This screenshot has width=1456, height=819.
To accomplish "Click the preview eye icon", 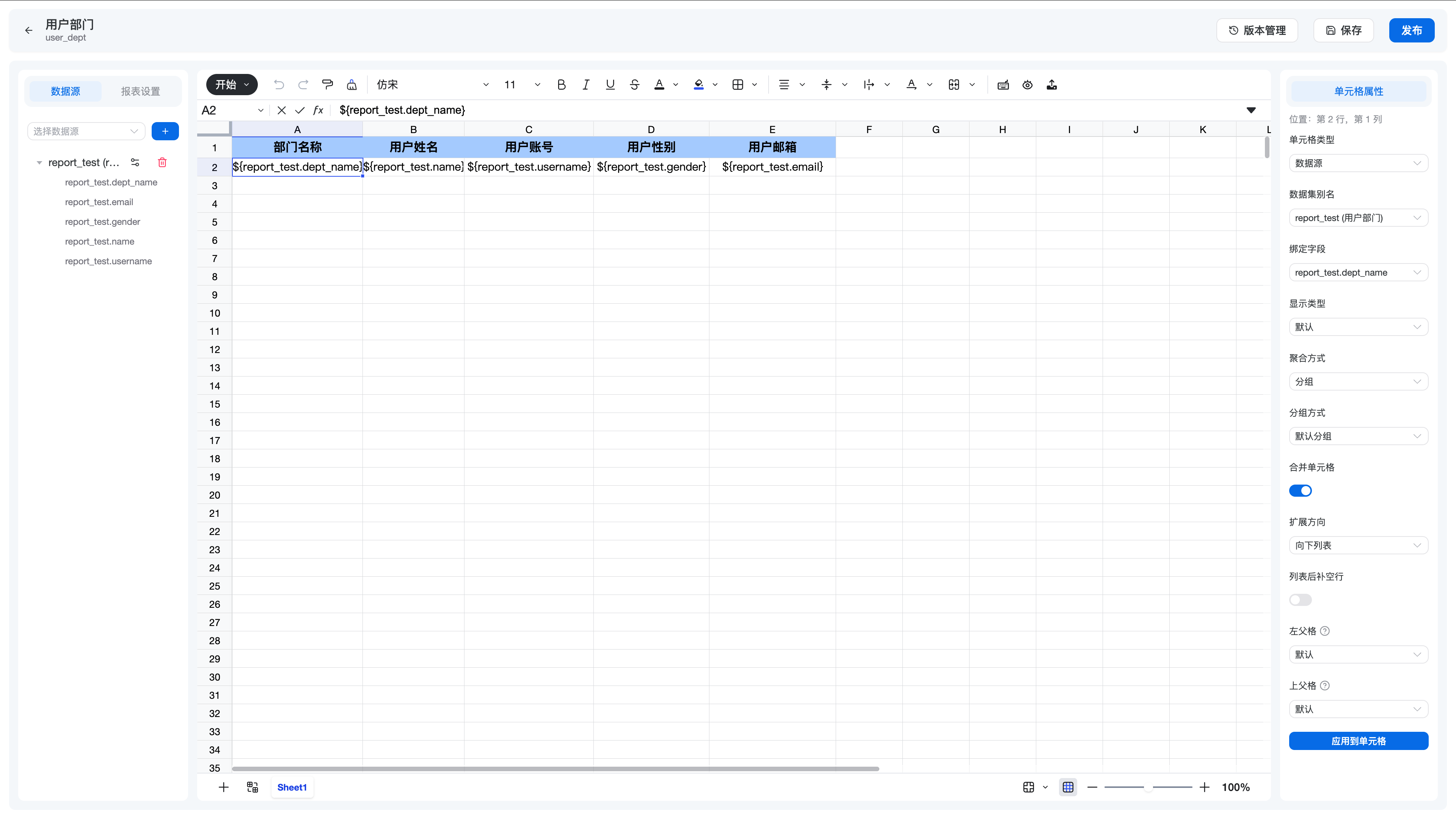I will [x=1027, y=85].
